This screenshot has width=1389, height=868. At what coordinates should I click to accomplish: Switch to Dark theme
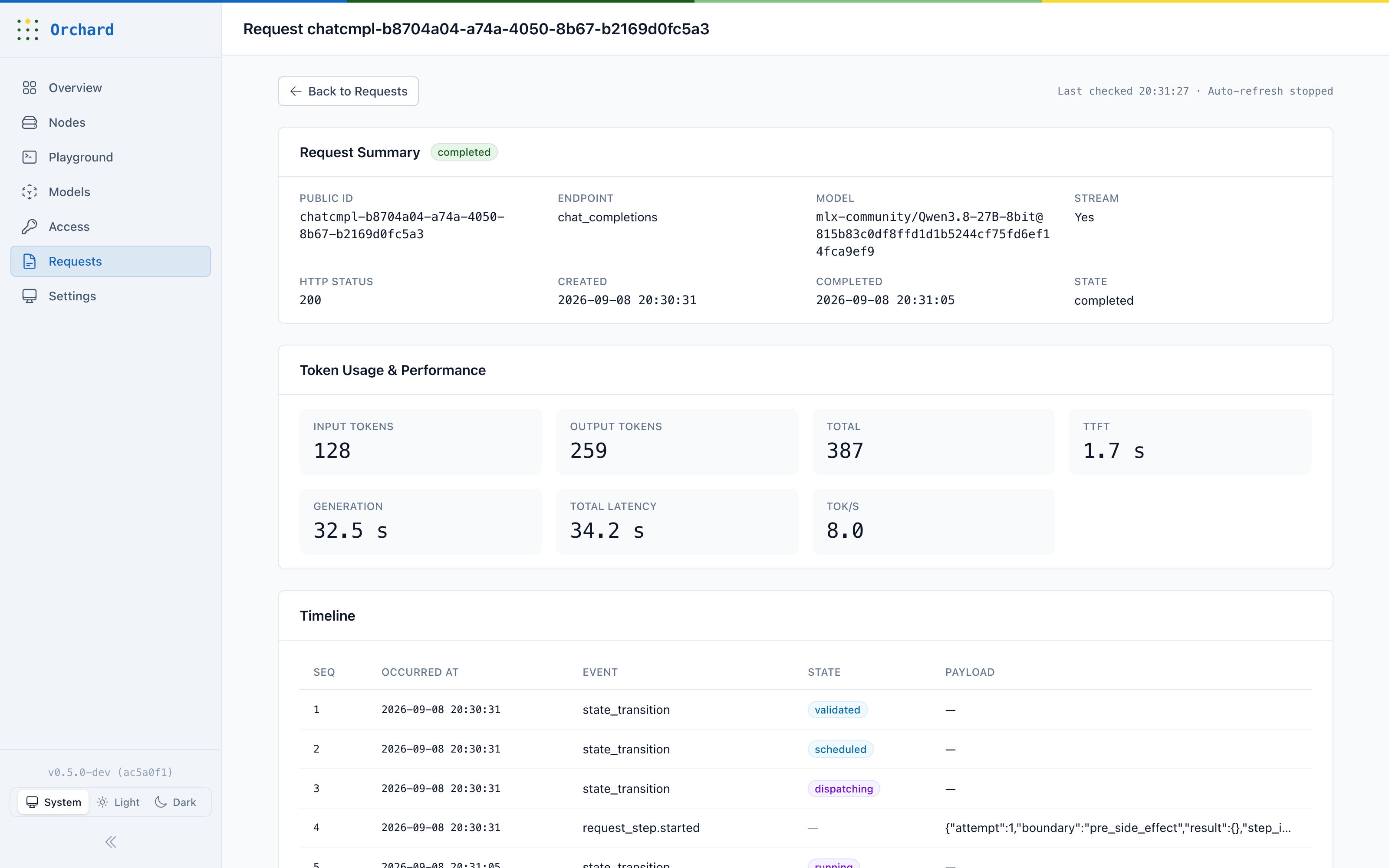(176, 802)
